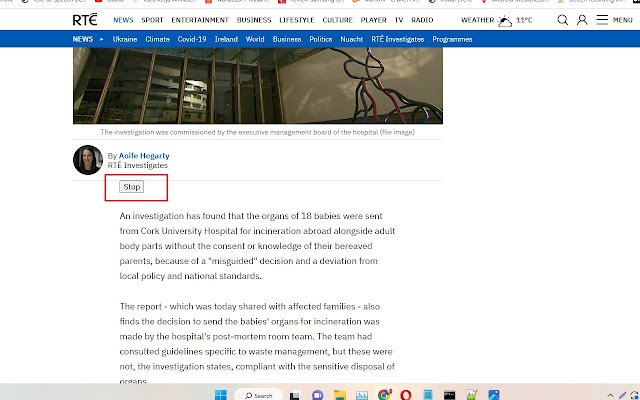Screen dimensions: 640x400
Task: Select the Ukraine news topic
Action: coord(125,39)
